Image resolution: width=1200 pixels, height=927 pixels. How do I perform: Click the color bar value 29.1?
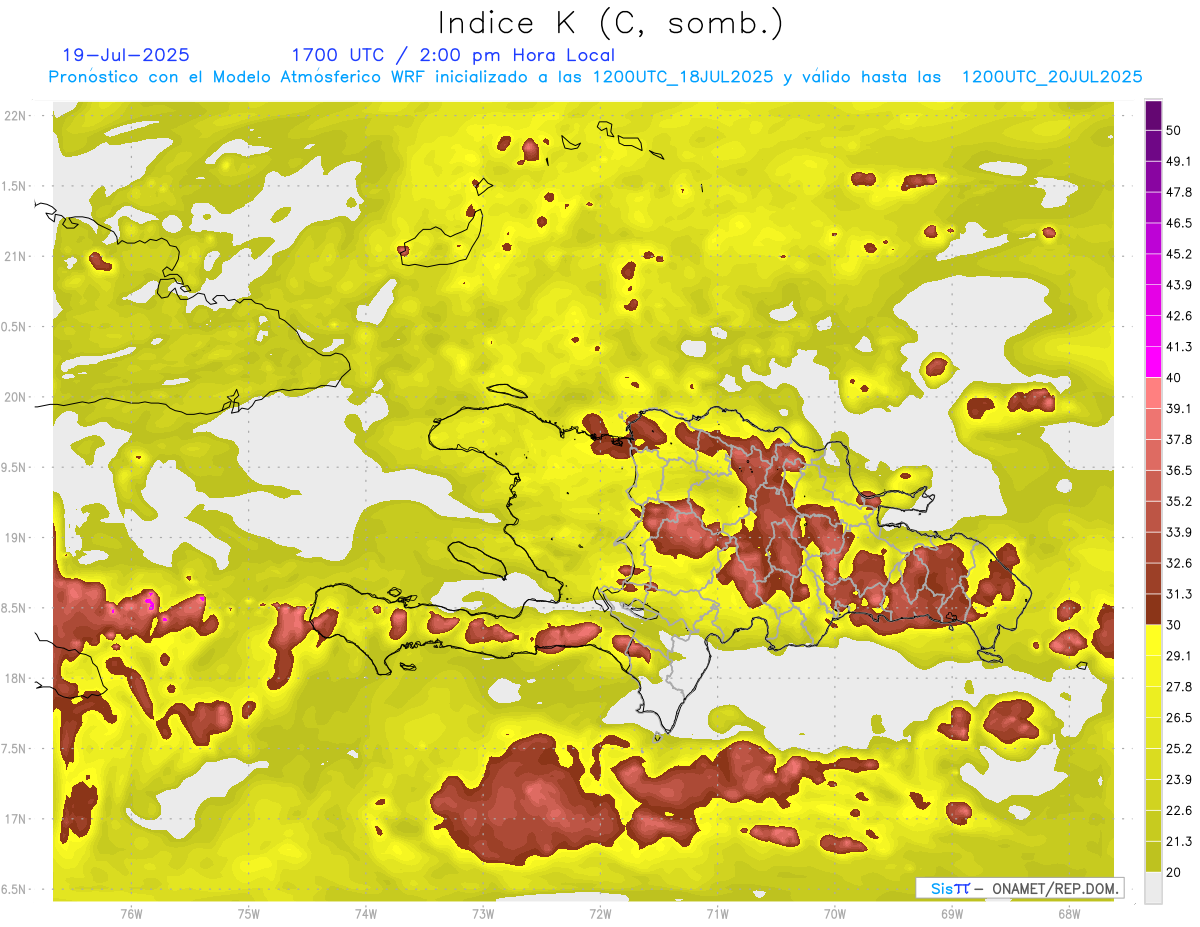click(1179, 656)
